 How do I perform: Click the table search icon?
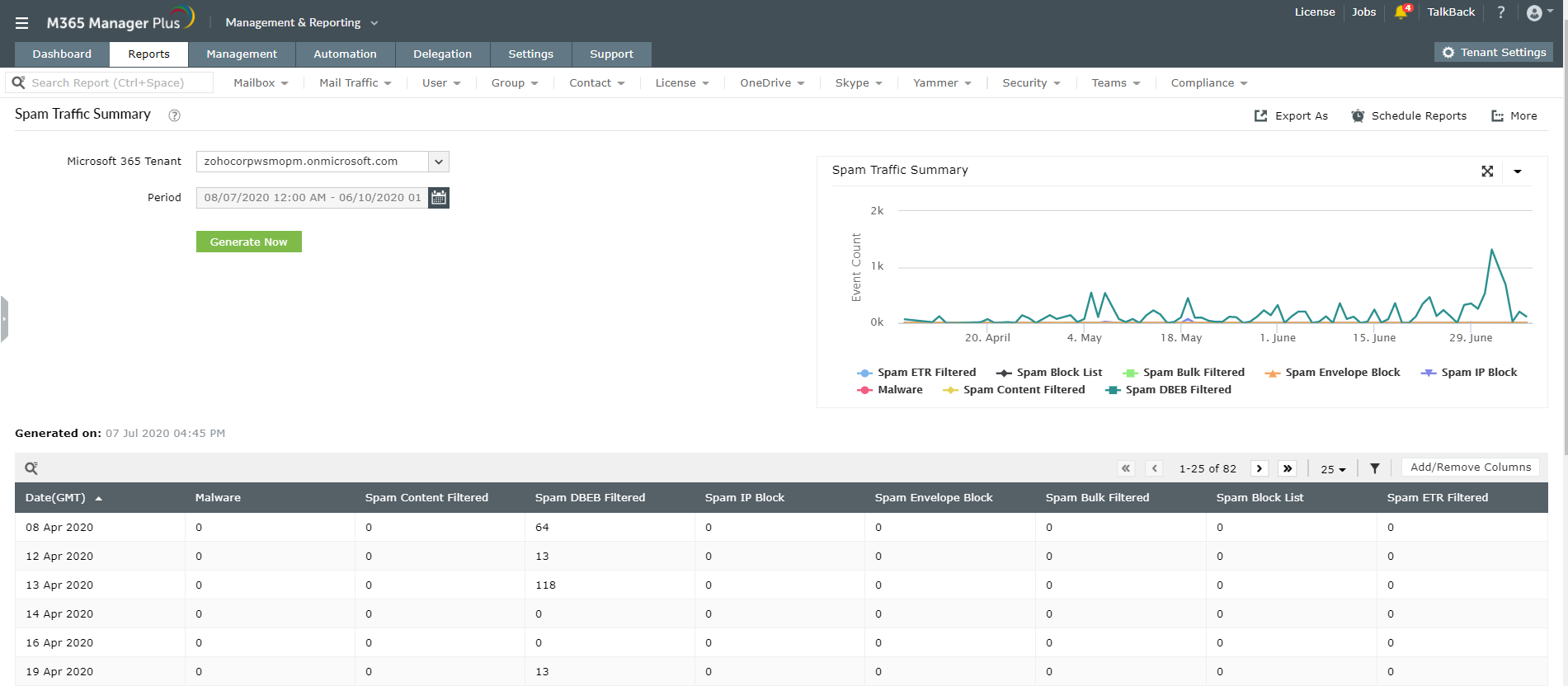(31, 468)
